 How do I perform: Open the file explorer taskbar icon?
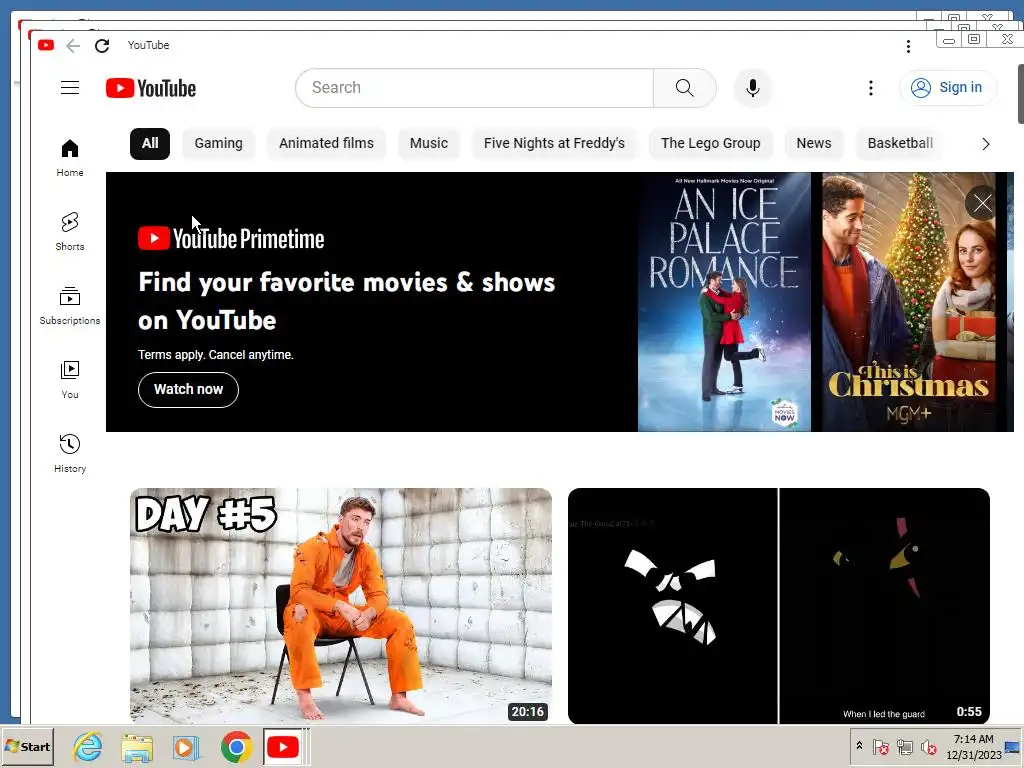pos(137,747)
